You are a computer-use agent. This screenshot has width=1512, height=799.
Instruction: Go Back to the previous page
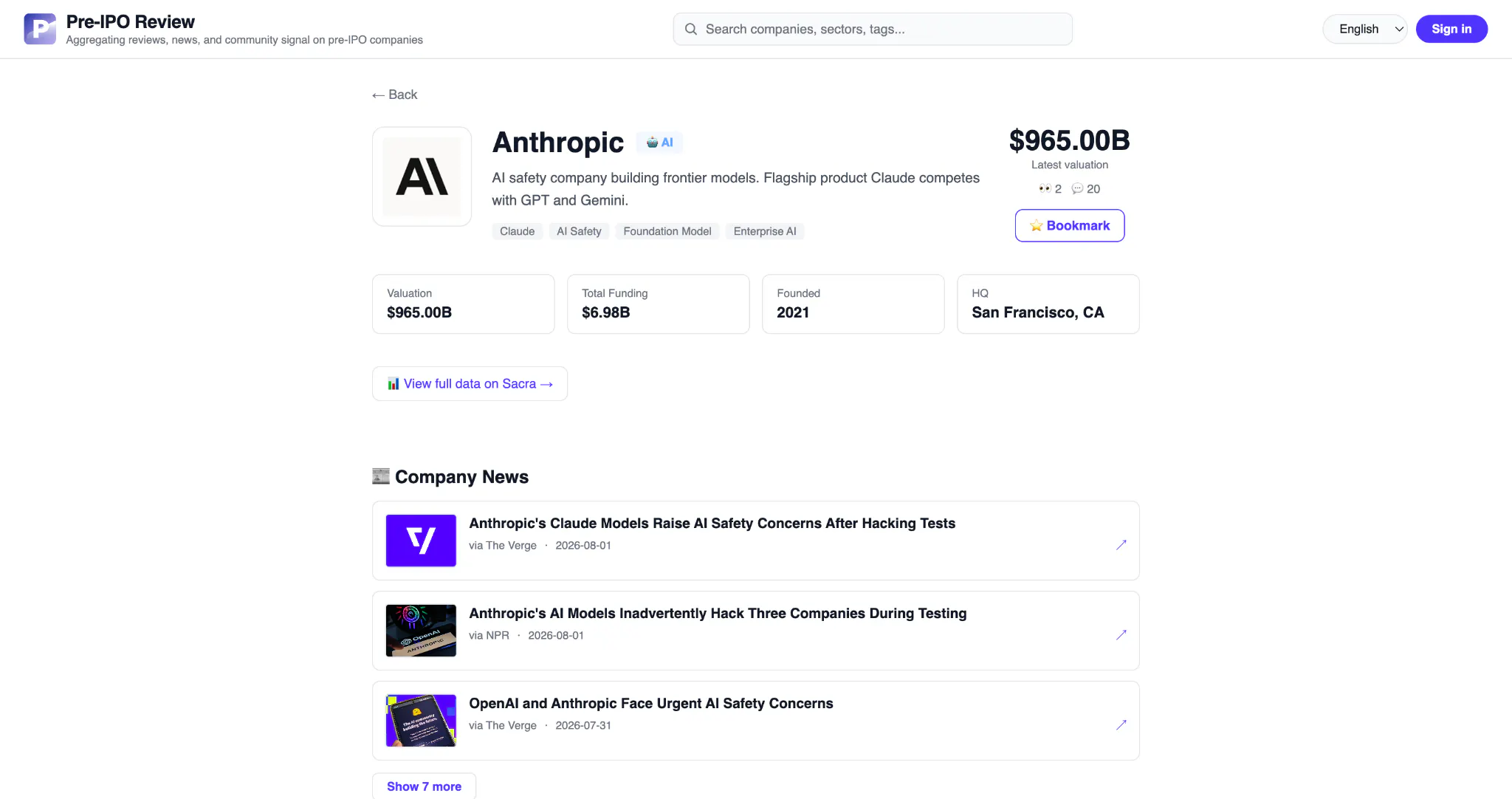[x=394, y=95]
